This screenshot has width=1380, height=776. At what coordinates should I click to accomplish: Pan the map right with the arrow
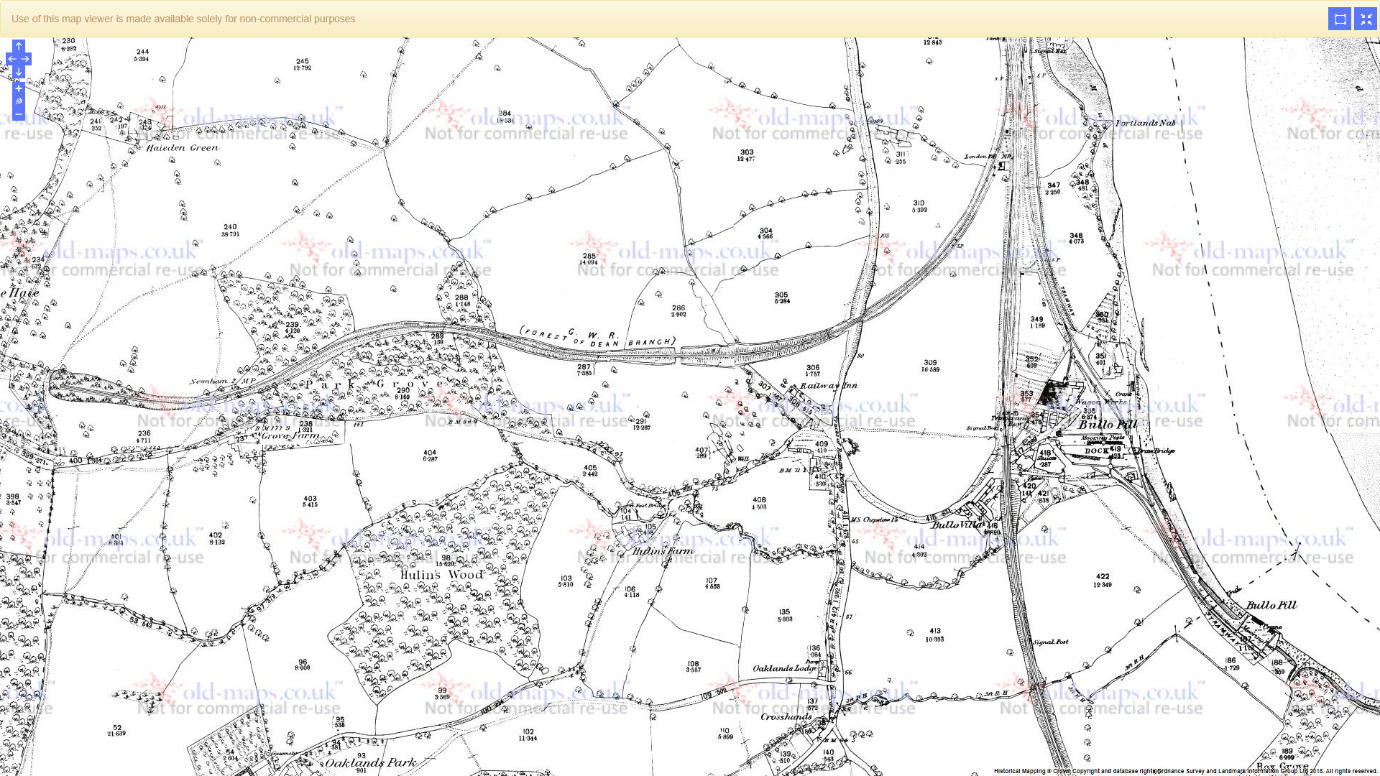[x=26, y=59]
